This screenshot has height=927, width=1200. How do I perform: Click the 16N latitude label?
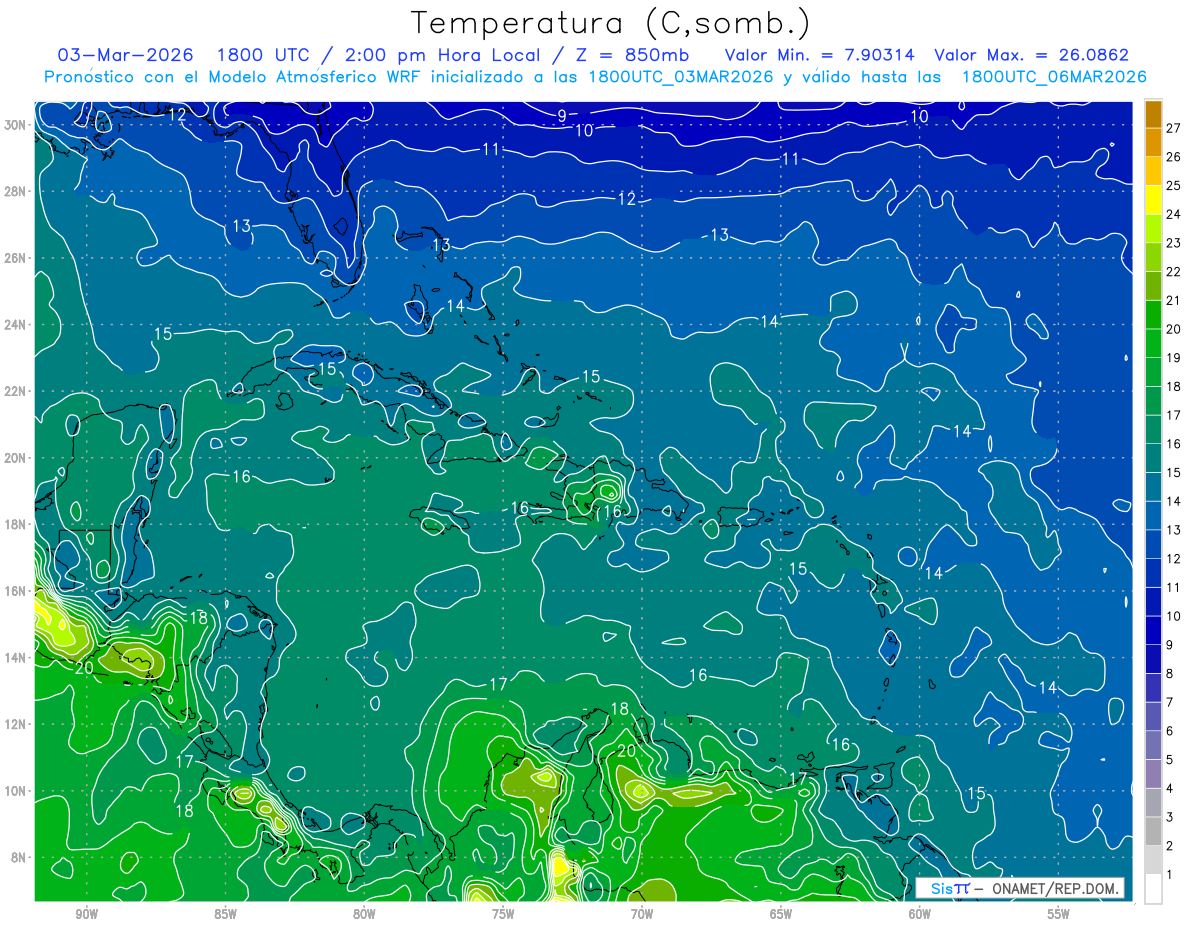tap(17, 591)
